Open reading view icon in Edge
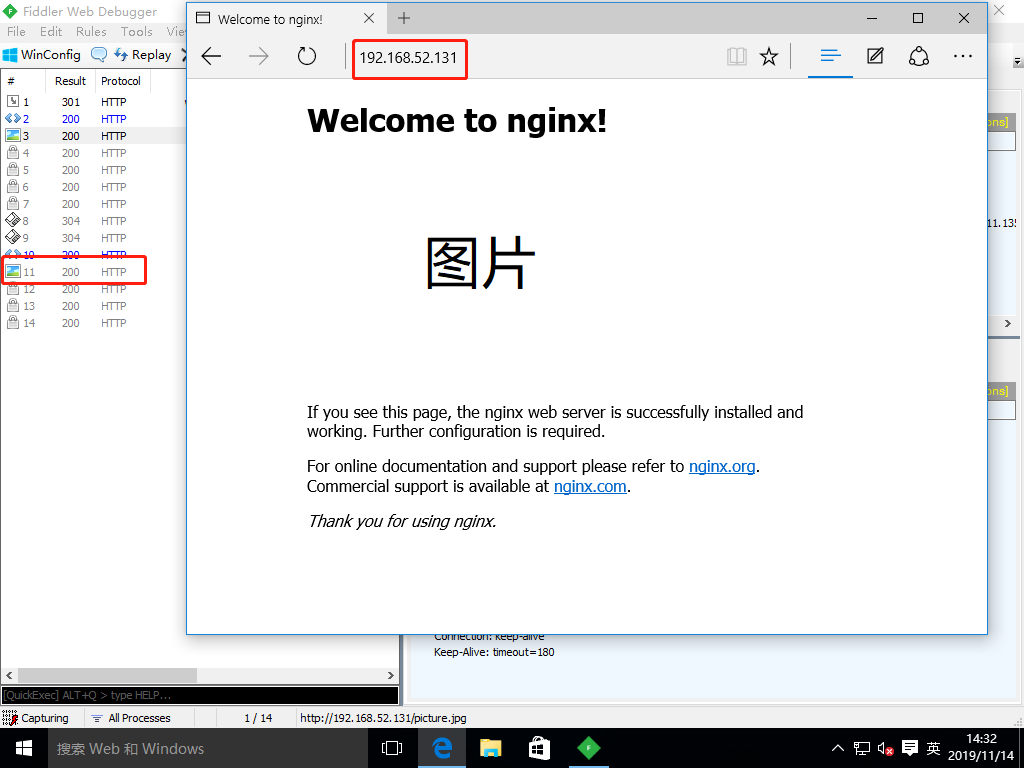Viewport: 1024px width, 768px height. [737, 56]
